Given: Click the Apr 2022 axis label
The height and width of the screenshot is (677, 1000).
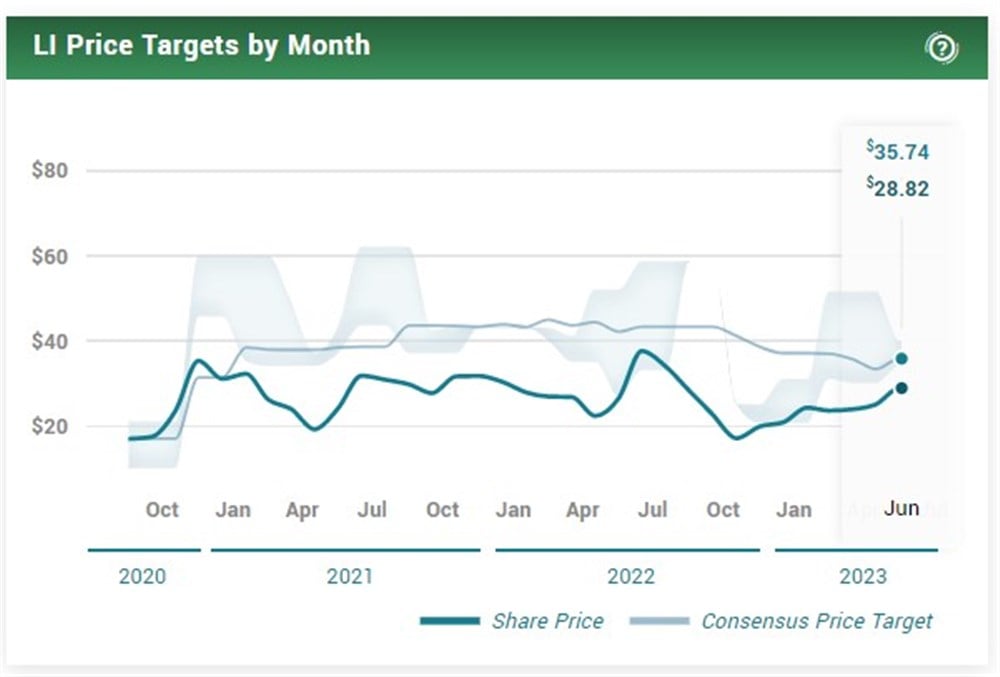Looking at the screenshot, I should click(x=582, y=509).
